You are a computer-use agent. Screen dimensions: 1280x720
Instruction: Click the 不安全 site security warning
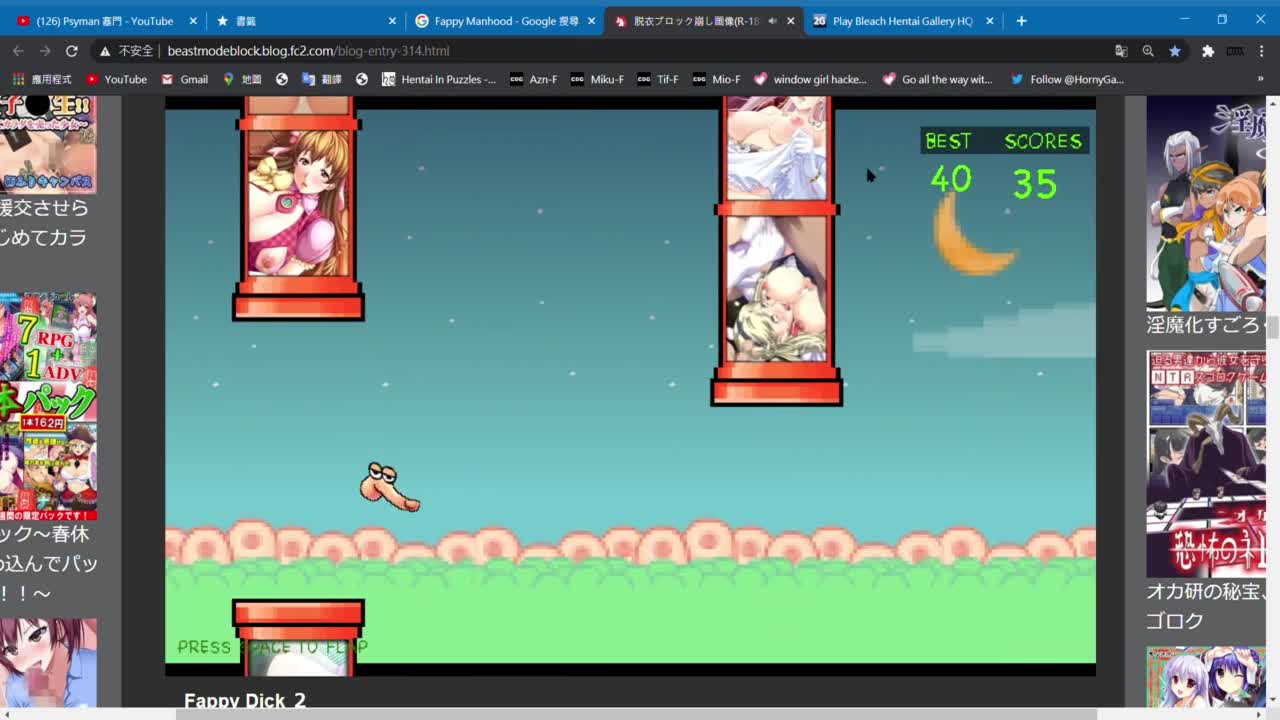click(126, 51)
